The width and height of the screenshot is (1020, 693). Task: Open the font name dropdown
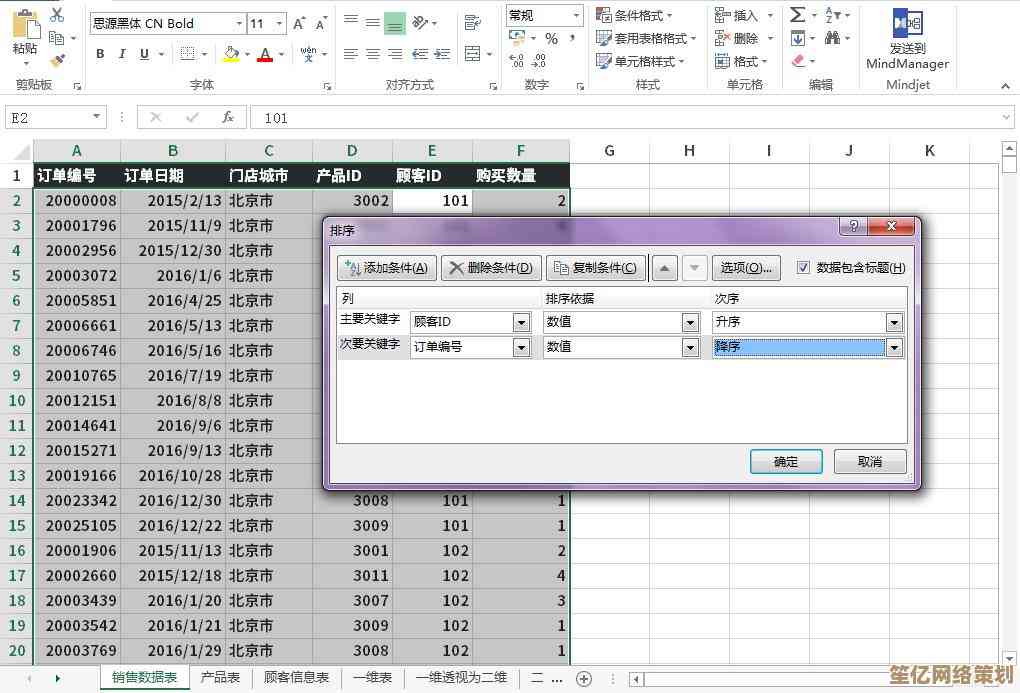click(x=239, y=23)
